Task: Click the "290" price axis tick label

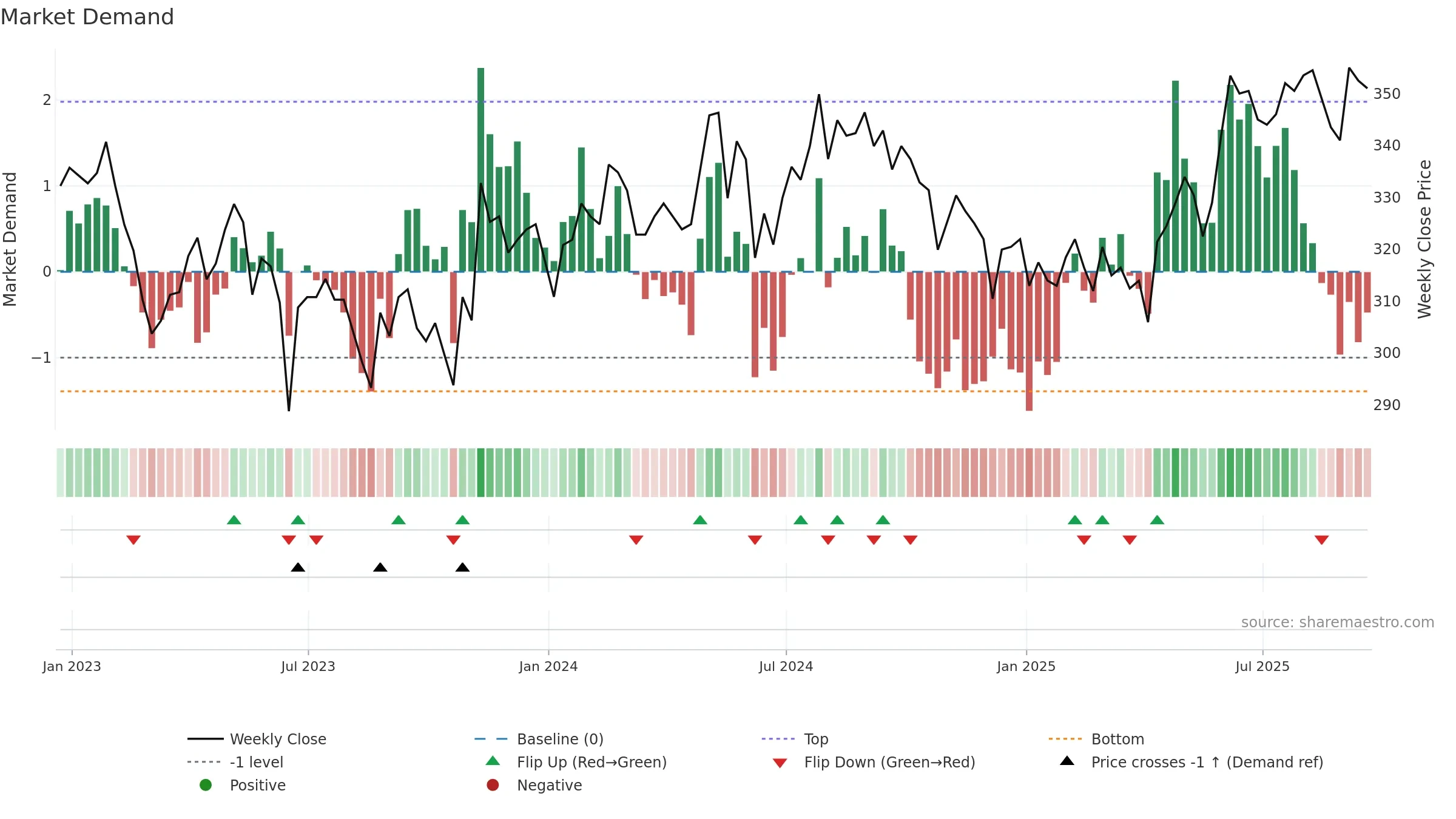Action: (x=1387, y=405)
